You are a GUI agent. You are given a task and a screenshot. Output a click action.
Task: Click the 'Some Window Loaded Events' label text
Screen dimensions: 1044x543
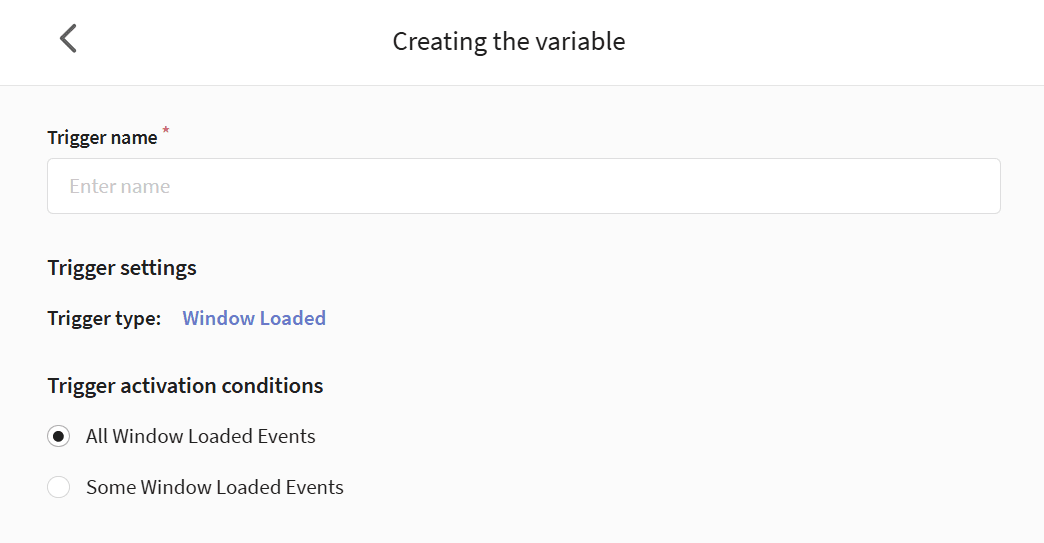click(x=214, y=487)
